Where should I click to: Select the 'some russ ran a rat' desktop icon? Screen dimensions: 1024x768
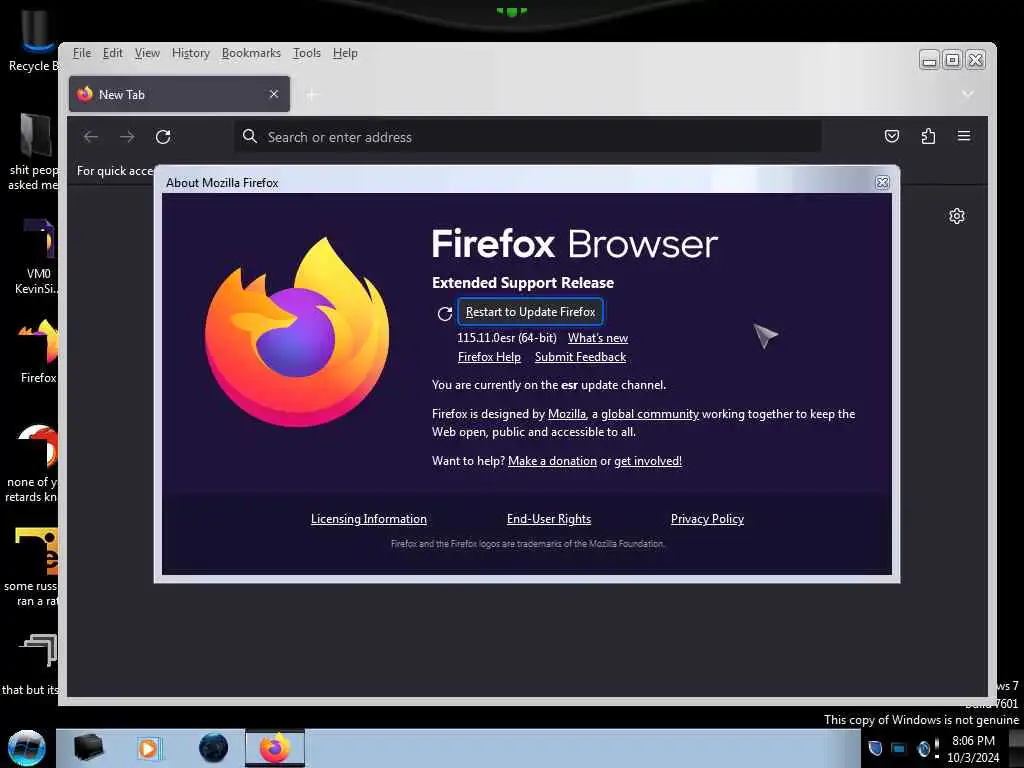tap(31, 567)
